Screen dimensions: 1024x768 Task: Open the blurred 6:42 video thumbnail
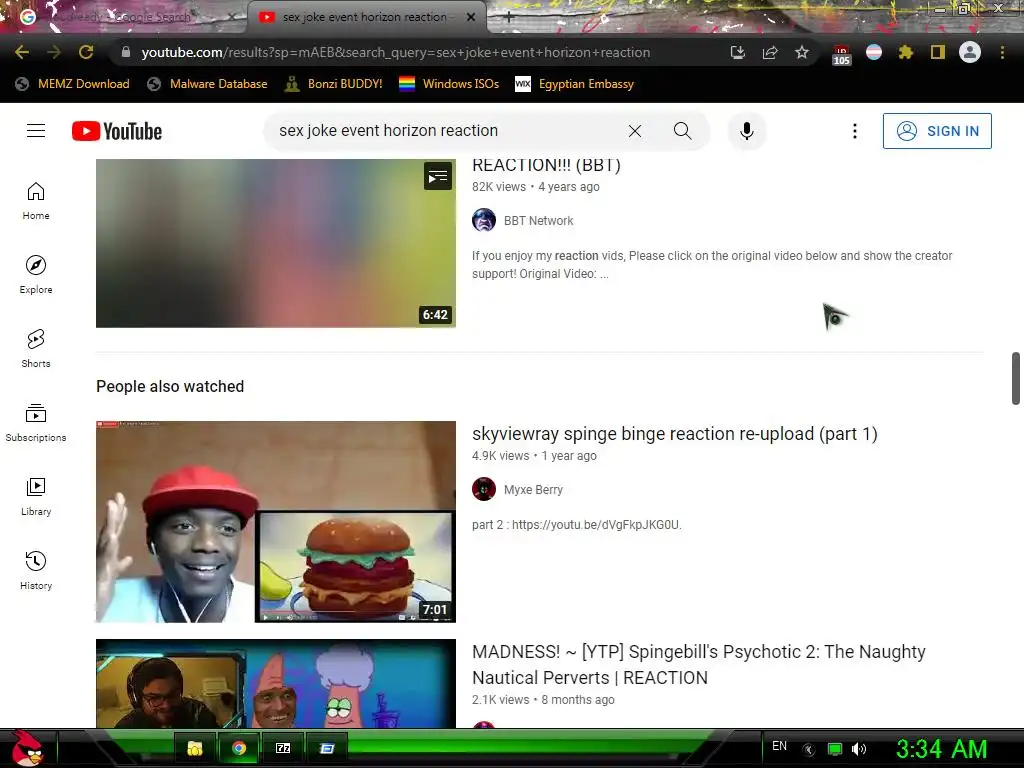coord(276,243)
